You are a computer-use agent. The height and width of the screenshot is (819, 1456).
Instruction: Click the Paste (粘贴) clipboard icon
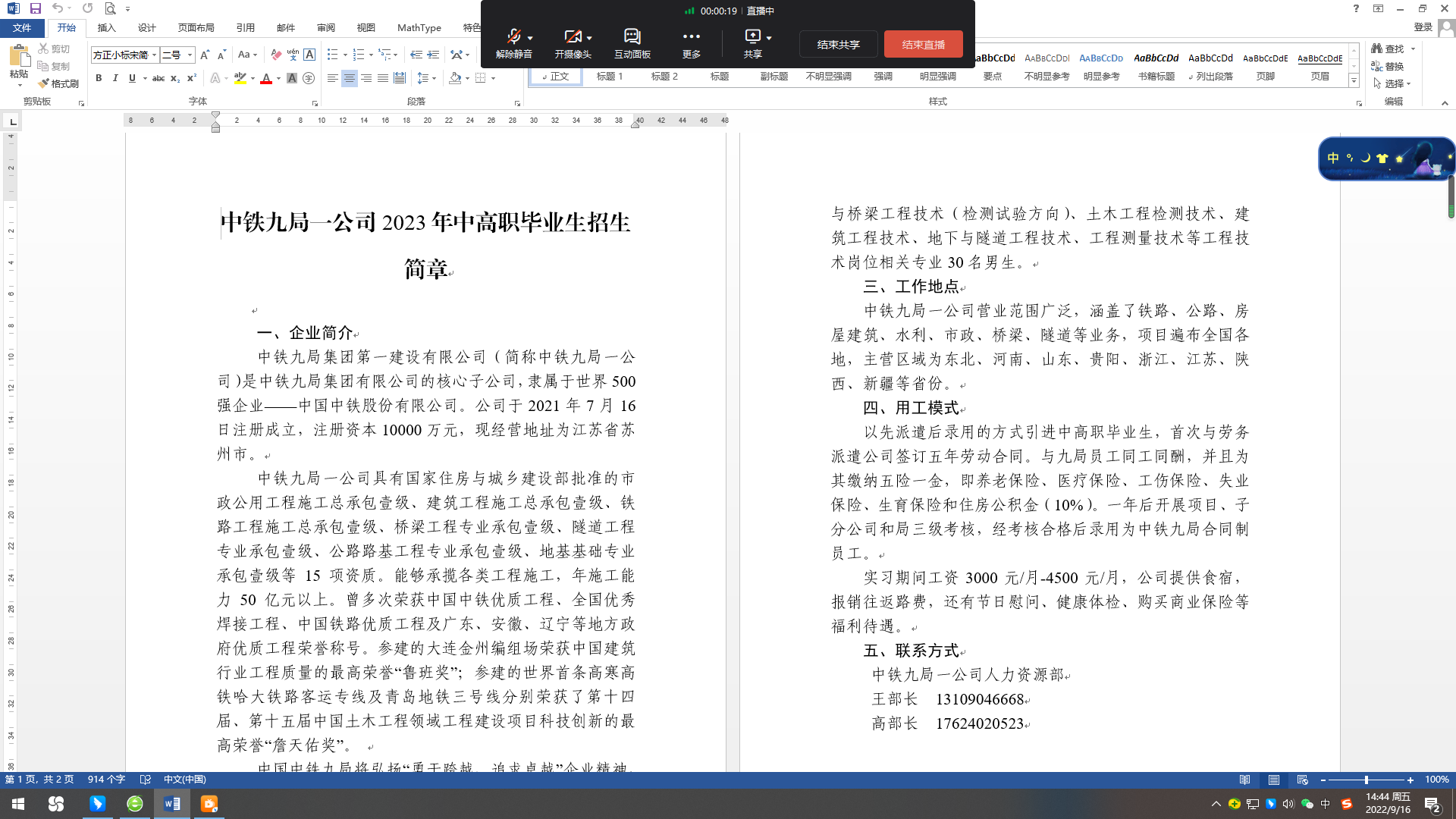click(19, 55)
